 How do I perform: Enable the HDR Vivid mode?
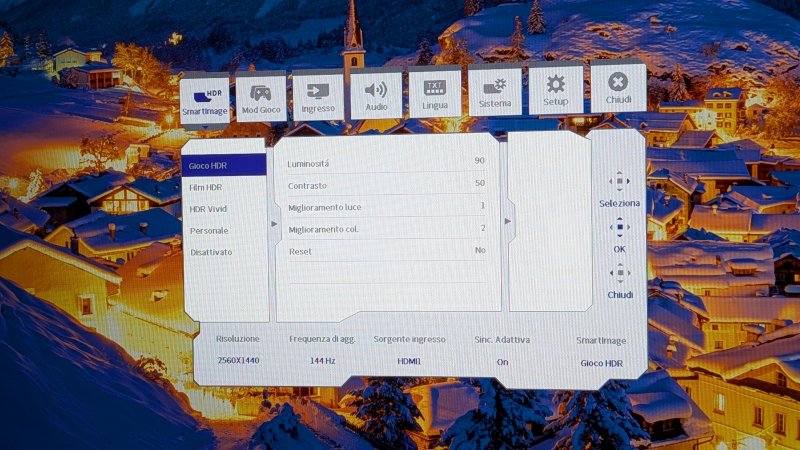coord(208,208)
